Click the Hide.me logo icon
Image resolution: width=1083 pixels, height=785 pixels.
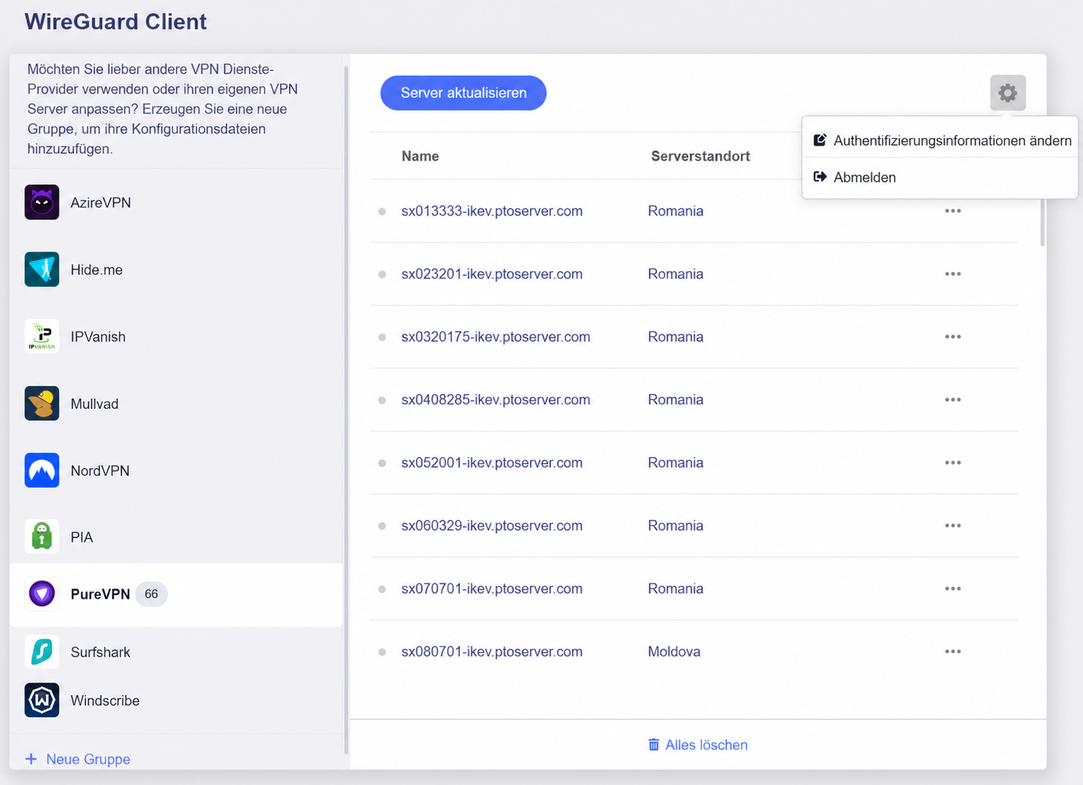click(42, 269)
